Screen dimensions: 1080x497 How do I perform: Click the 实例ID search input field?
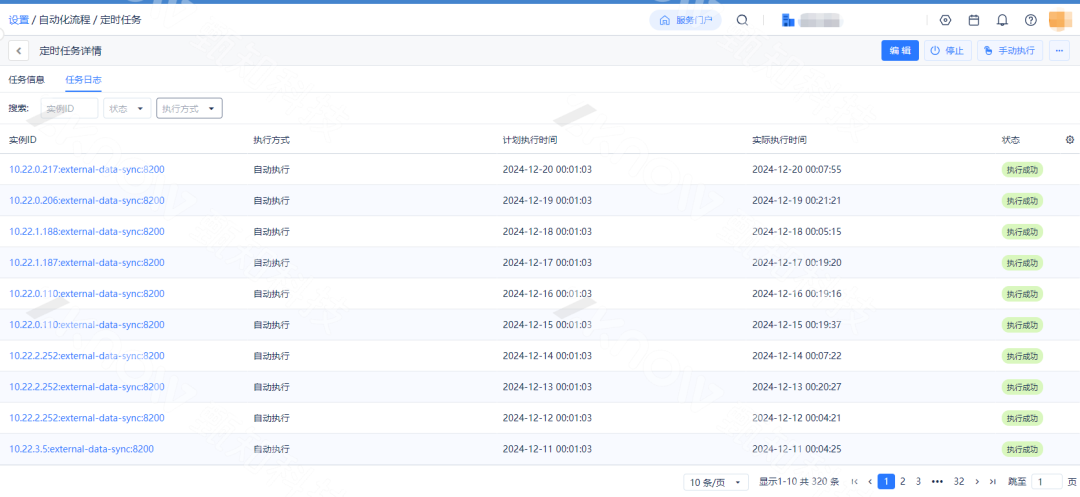click(x=69, y=108)
